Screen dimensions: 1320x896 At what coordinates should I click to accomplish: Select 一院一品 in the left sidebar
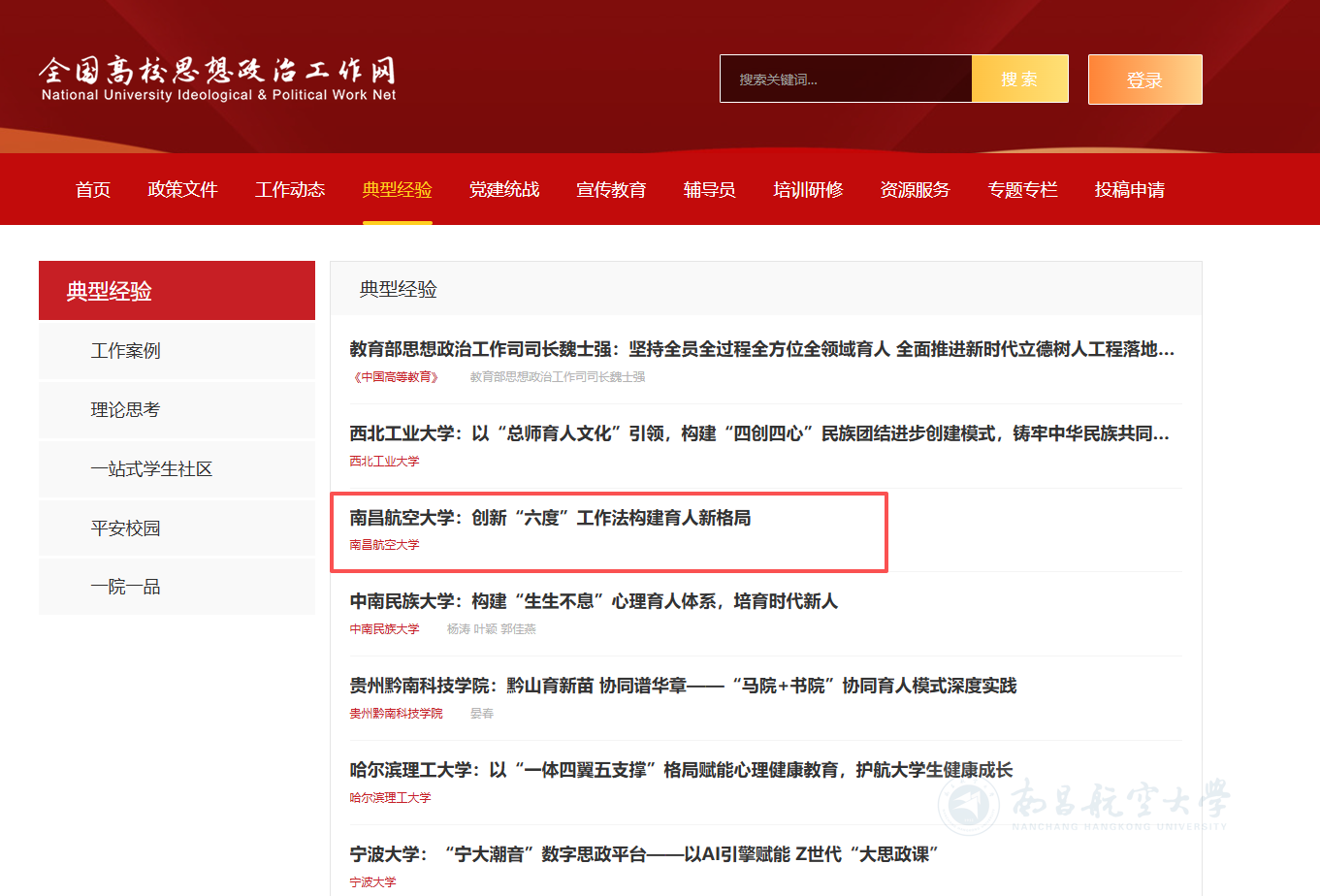tap(125, 588)
